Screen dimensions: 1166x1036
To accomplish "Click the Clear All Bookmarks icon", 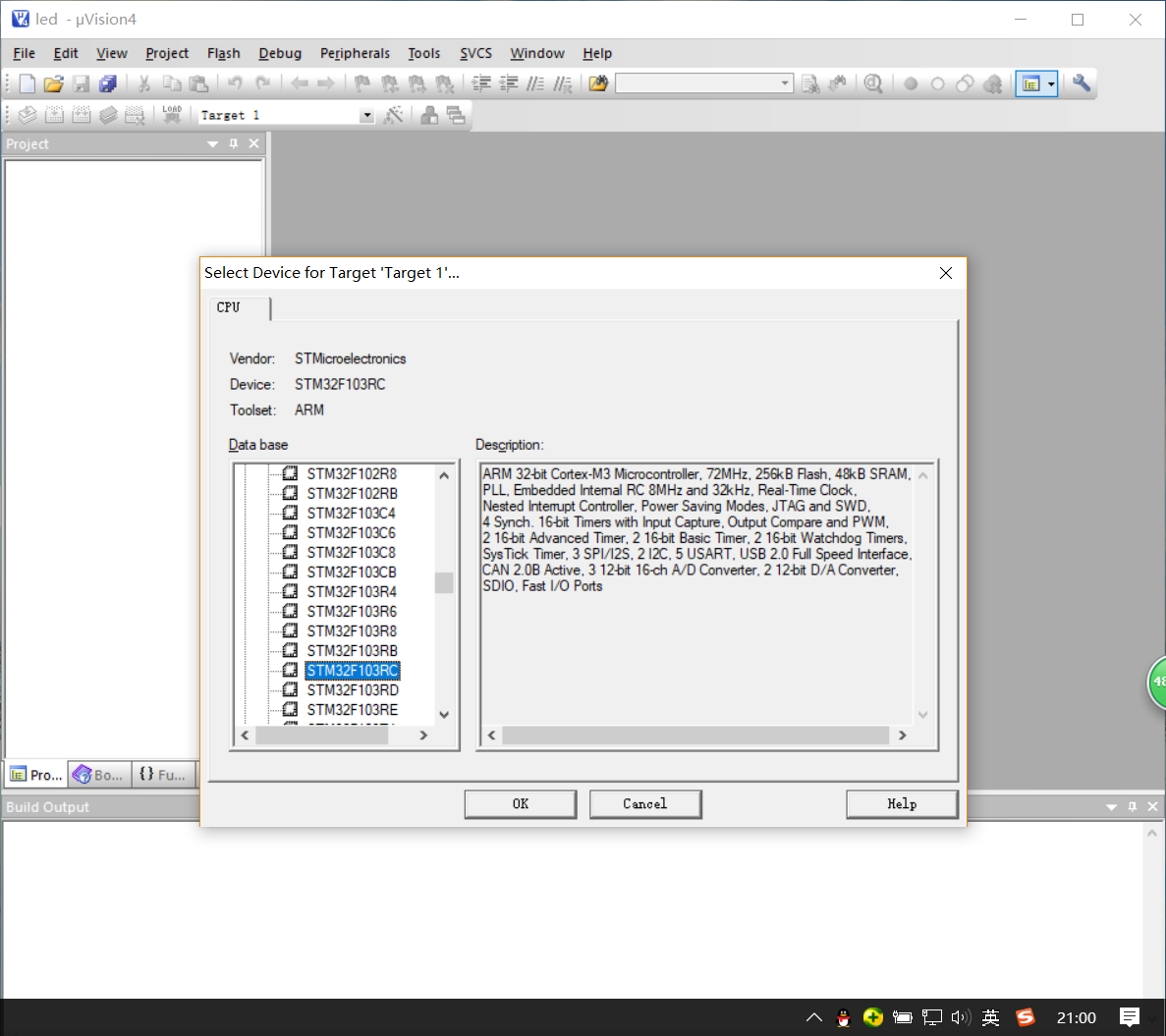I will pyautogui.click(x=445, y=83).
